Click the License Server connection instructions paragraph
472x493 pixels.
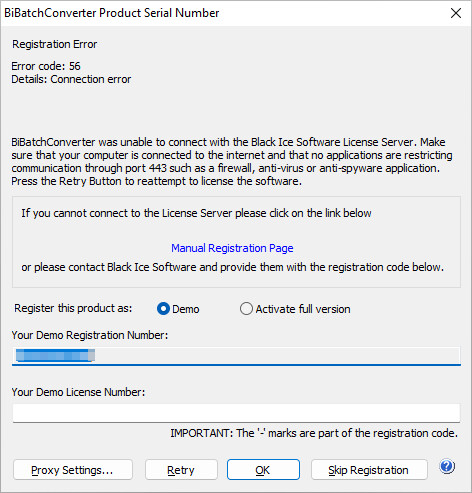(x=232, y=162)
